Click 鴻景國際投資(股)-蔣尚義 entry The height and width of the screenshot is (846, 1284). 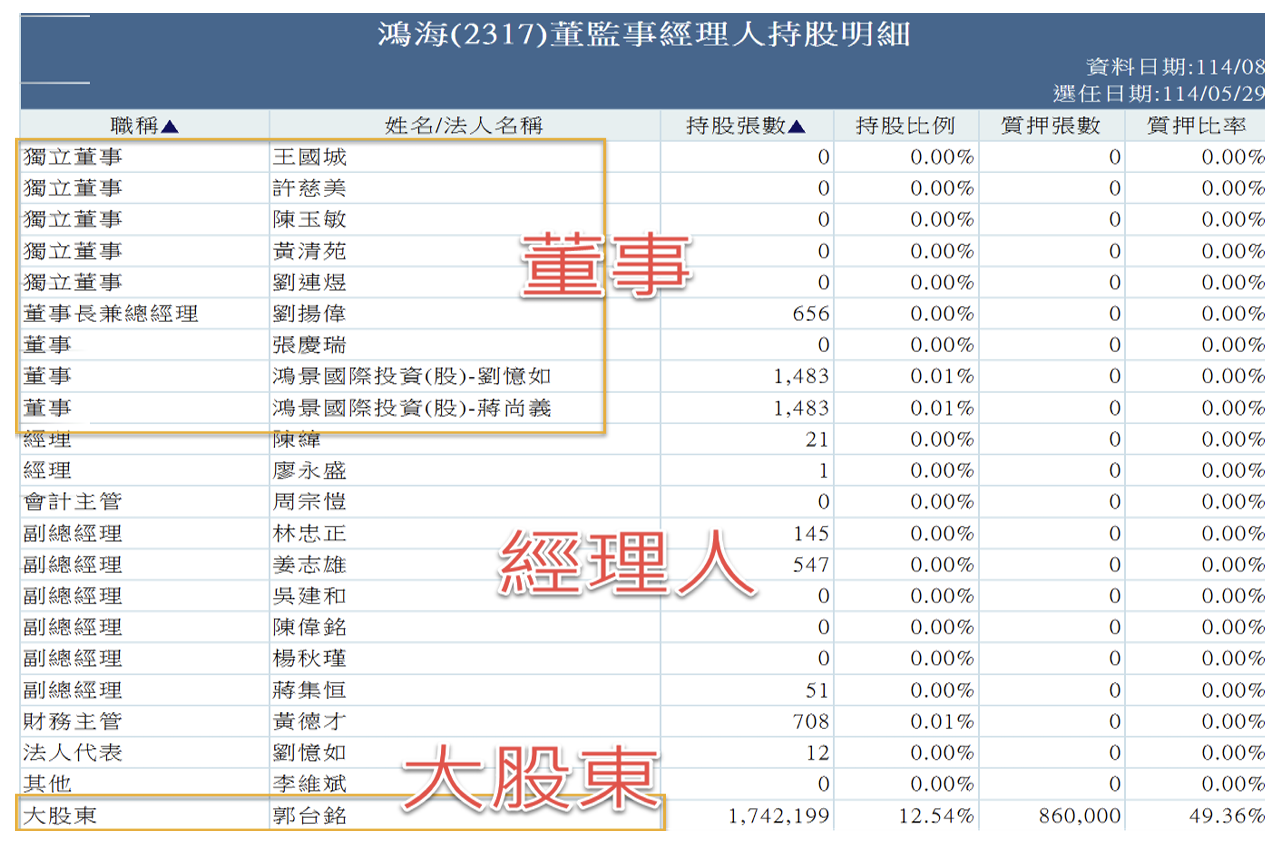pos(412,408)
